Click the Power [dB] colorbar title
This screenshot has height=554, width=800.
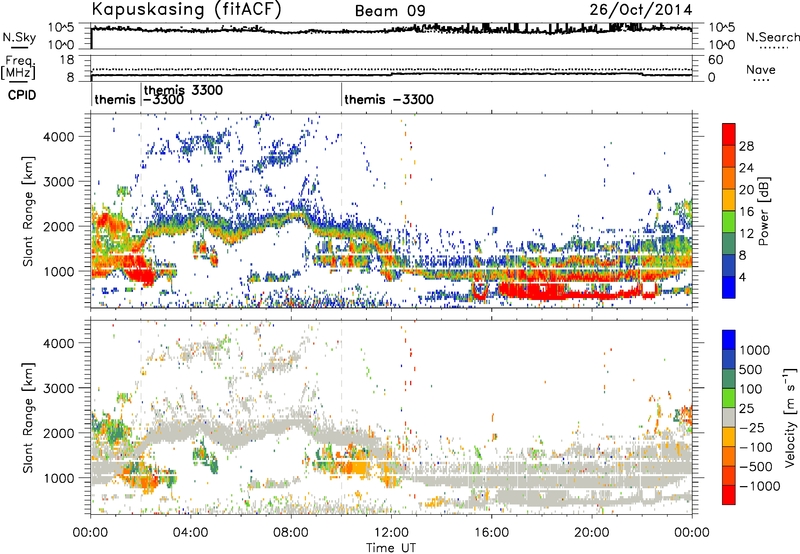pyautogui.click(x=764, y=211)
